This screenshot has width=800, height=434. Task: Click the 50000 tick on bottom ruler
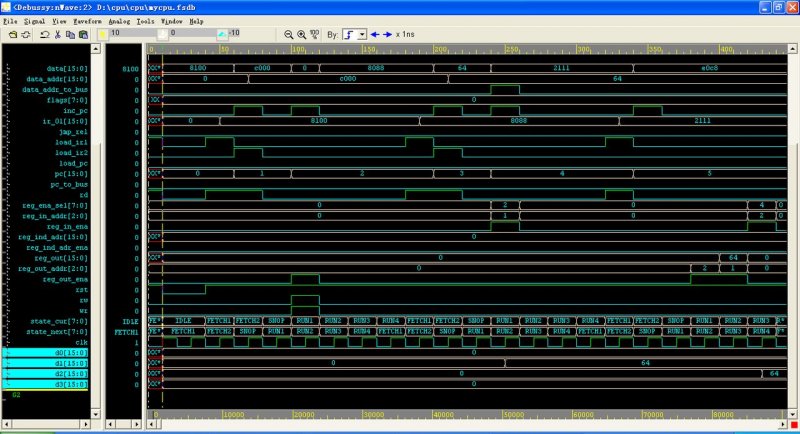(x=513, y=415)
